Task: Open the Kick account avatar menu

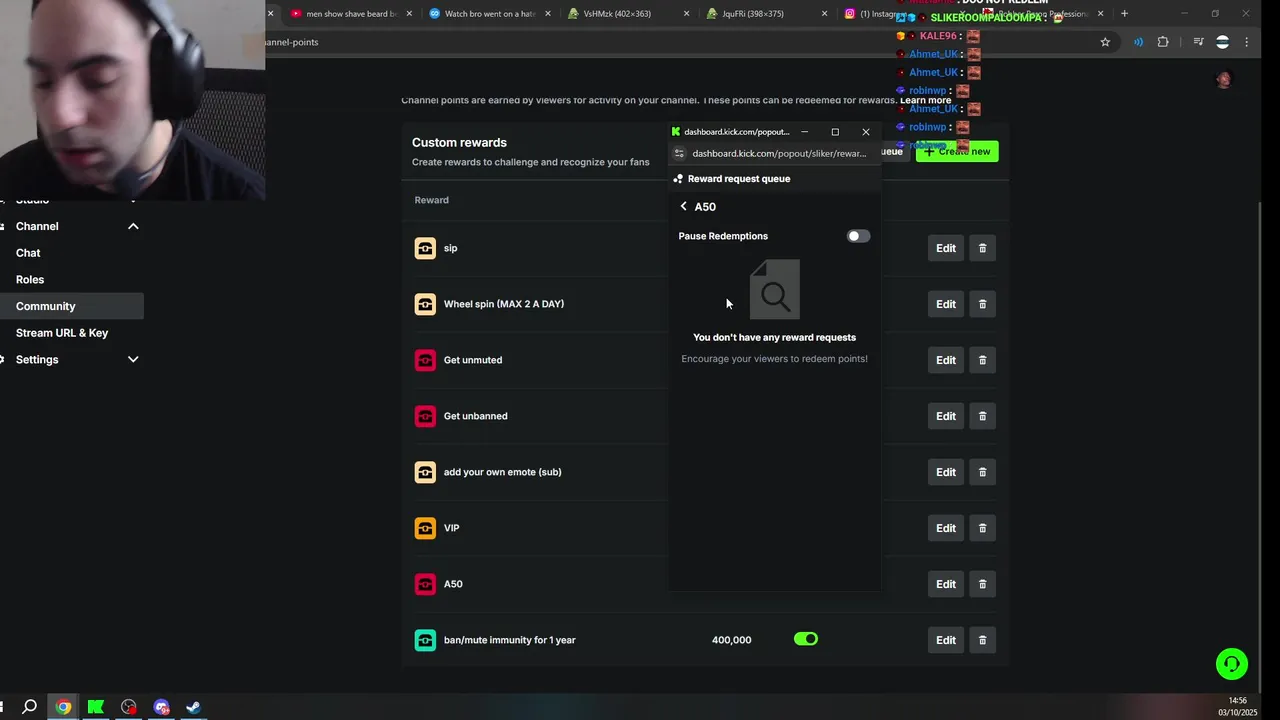Action: point(1223,80)
